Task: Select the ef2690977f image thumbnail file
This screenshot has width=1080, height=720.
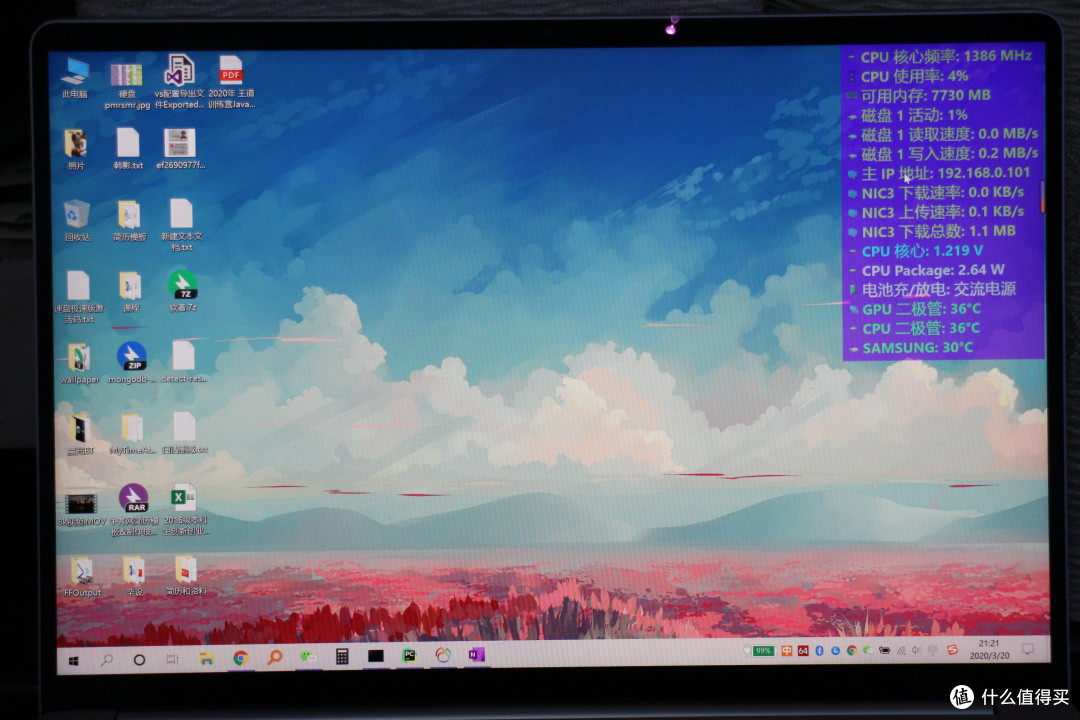Action: [x=180, y=149]
